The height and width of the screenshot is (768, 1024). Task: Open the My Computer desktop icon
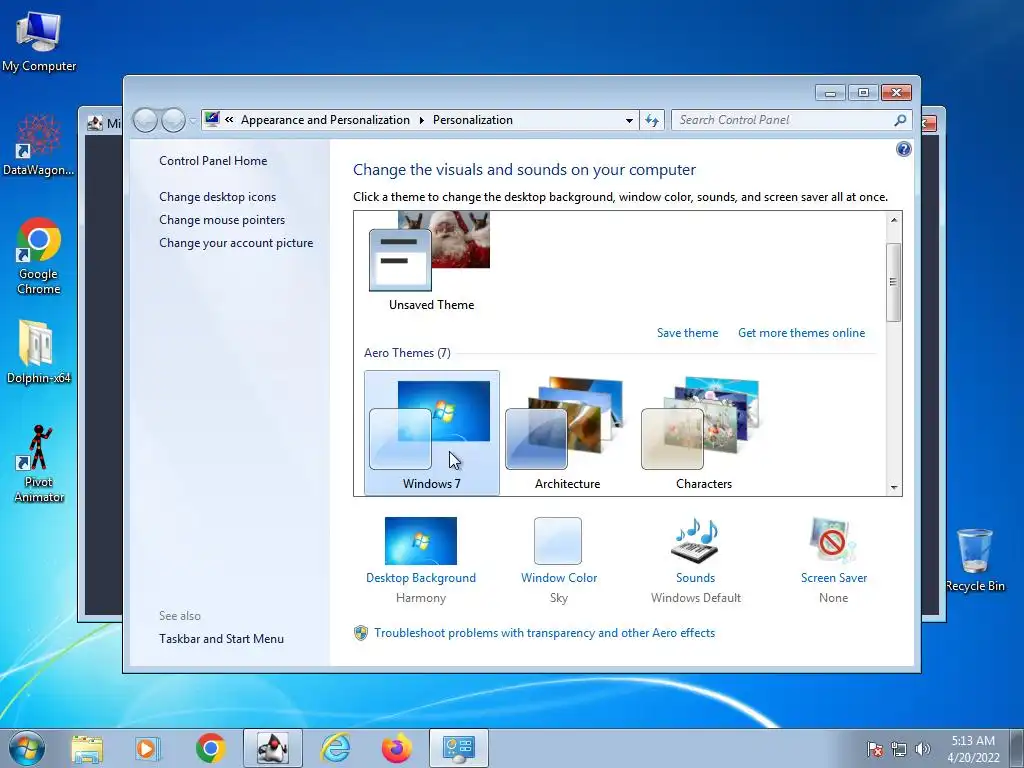click(x=39, y=41)
